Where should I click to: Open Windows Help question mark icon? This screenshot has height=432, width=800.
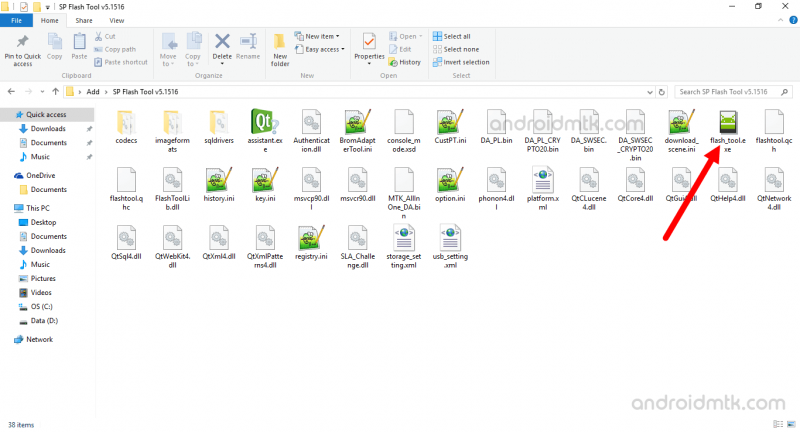click(793, 20)
